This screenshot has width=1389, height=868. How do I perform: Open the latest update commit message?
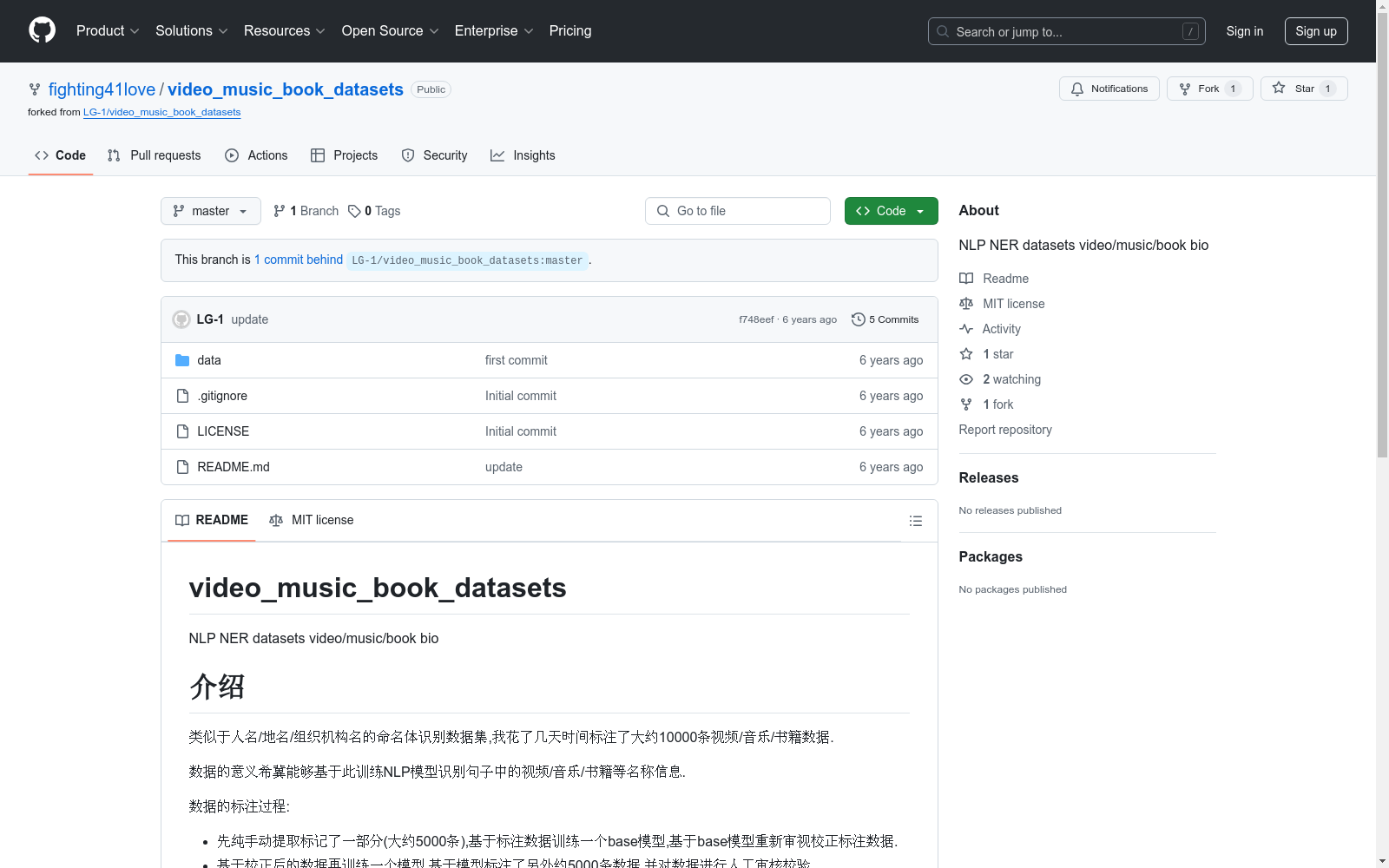coord(250,319)
